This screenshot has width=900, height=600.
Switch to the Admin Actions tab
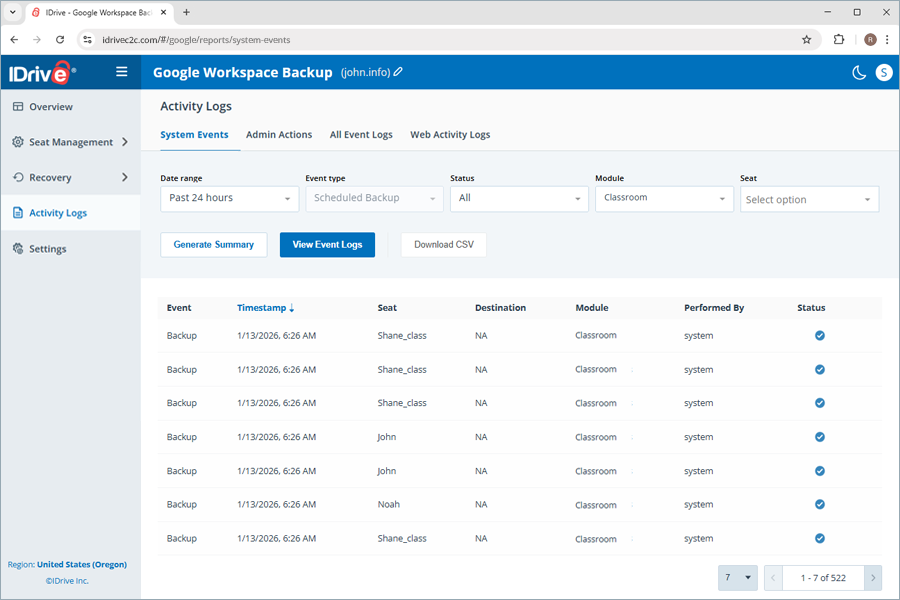point(279,134)
